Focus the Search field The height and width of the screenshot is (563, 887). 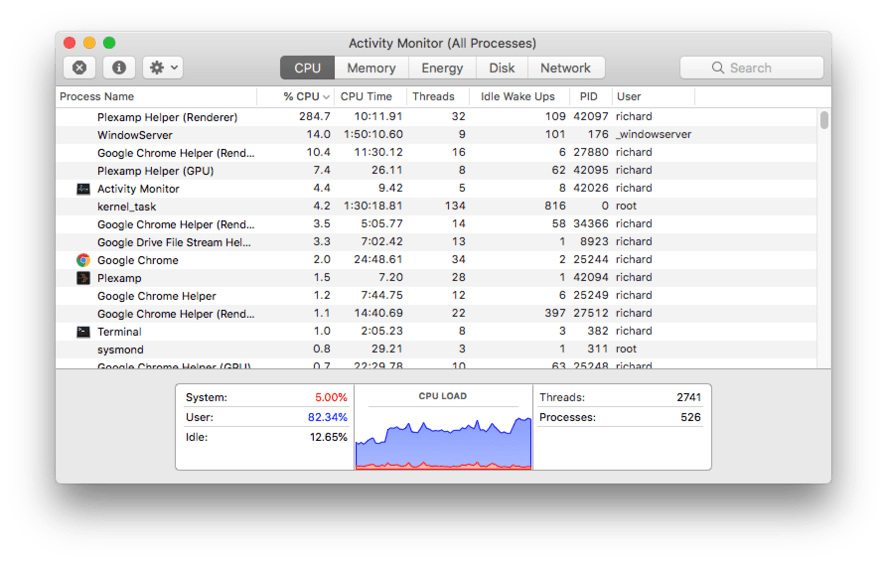tap(751, 68)
